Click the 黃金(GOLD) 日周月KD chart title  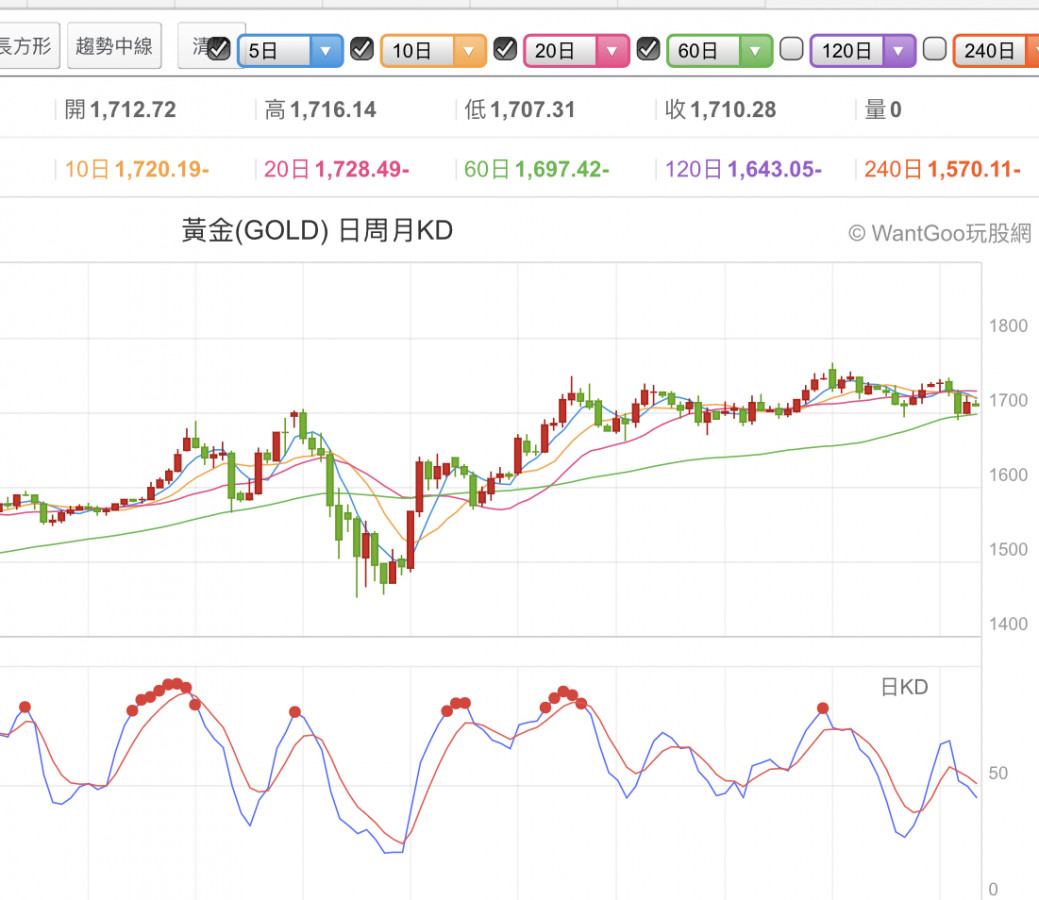[317, 231]
